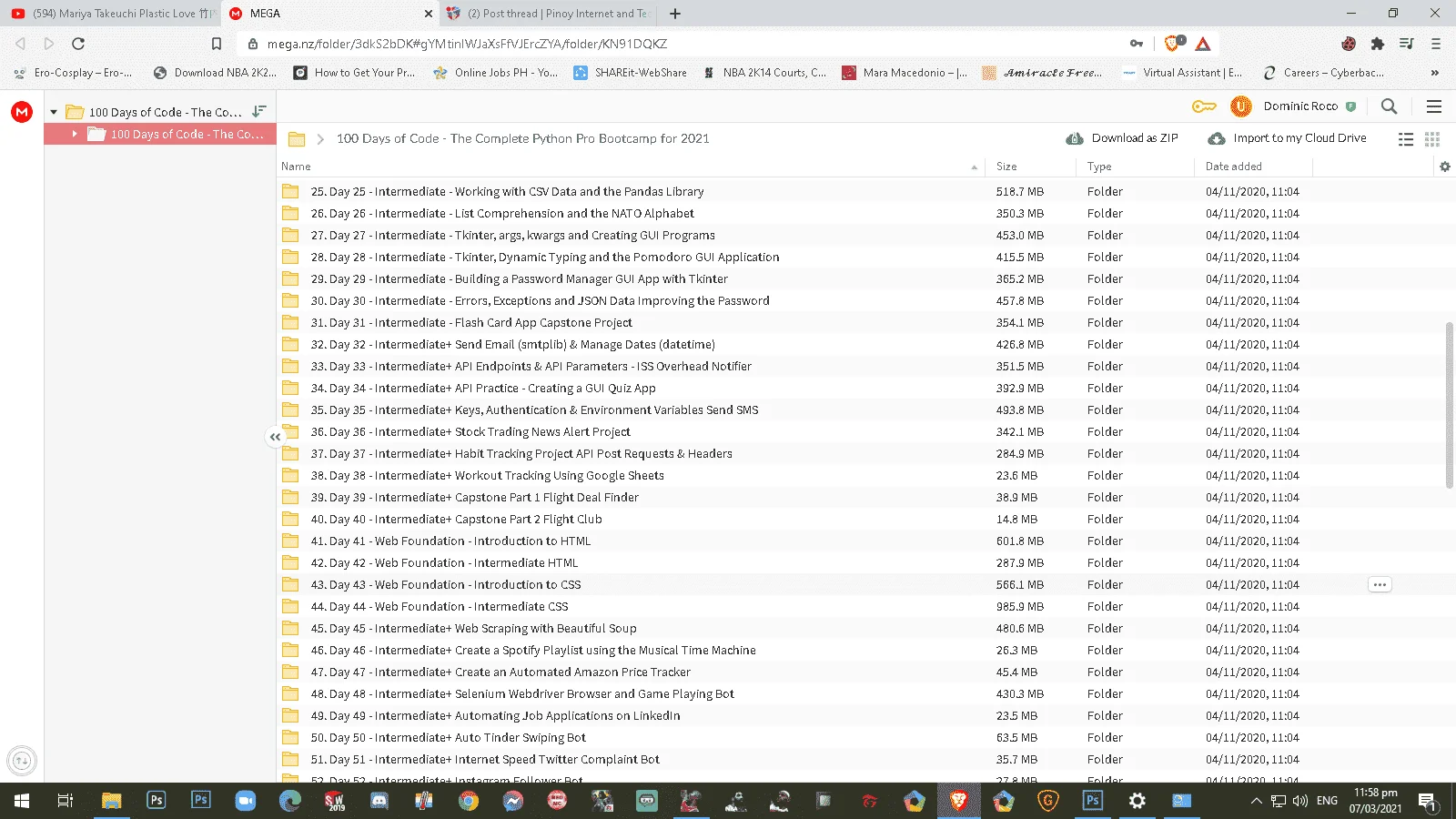Launch Chrome from the taskbar
Screen dimensions: 1456x819
tap(469, 801)
